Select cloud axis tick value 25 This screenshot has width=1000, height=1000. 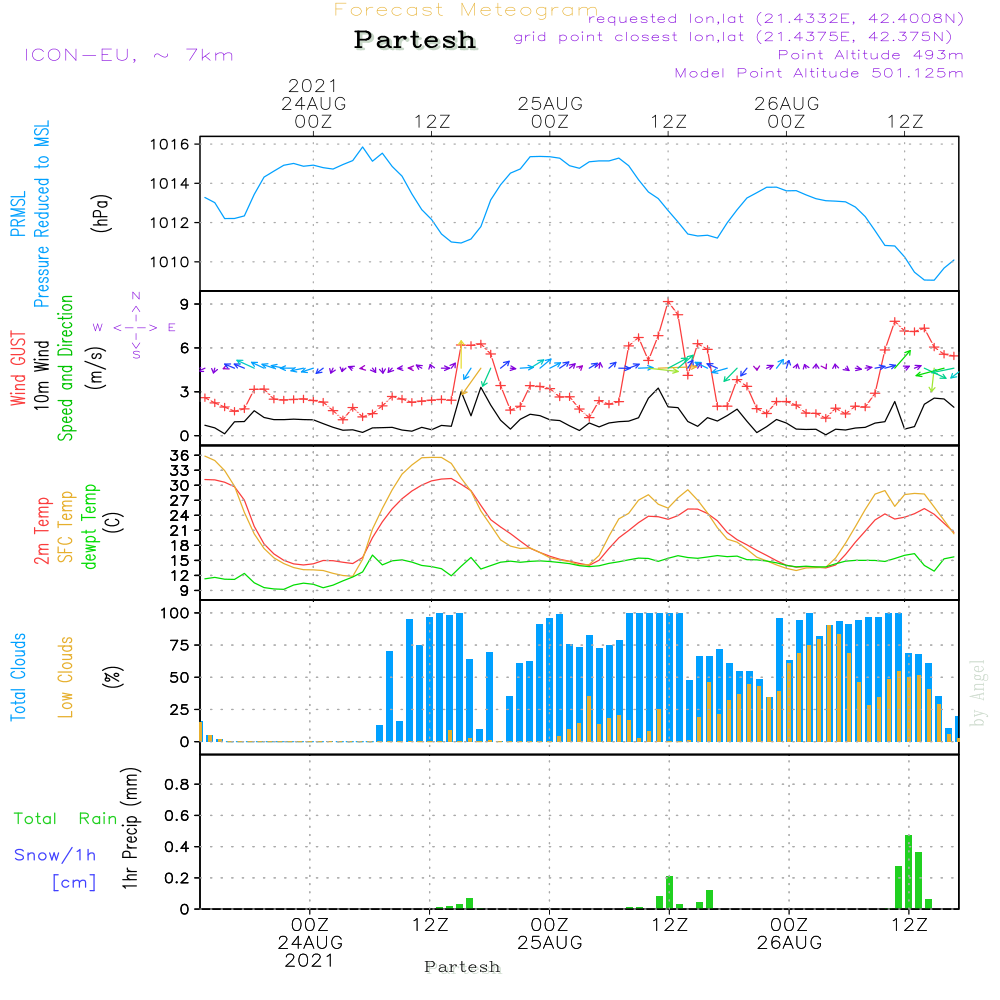tap(180, 710)
